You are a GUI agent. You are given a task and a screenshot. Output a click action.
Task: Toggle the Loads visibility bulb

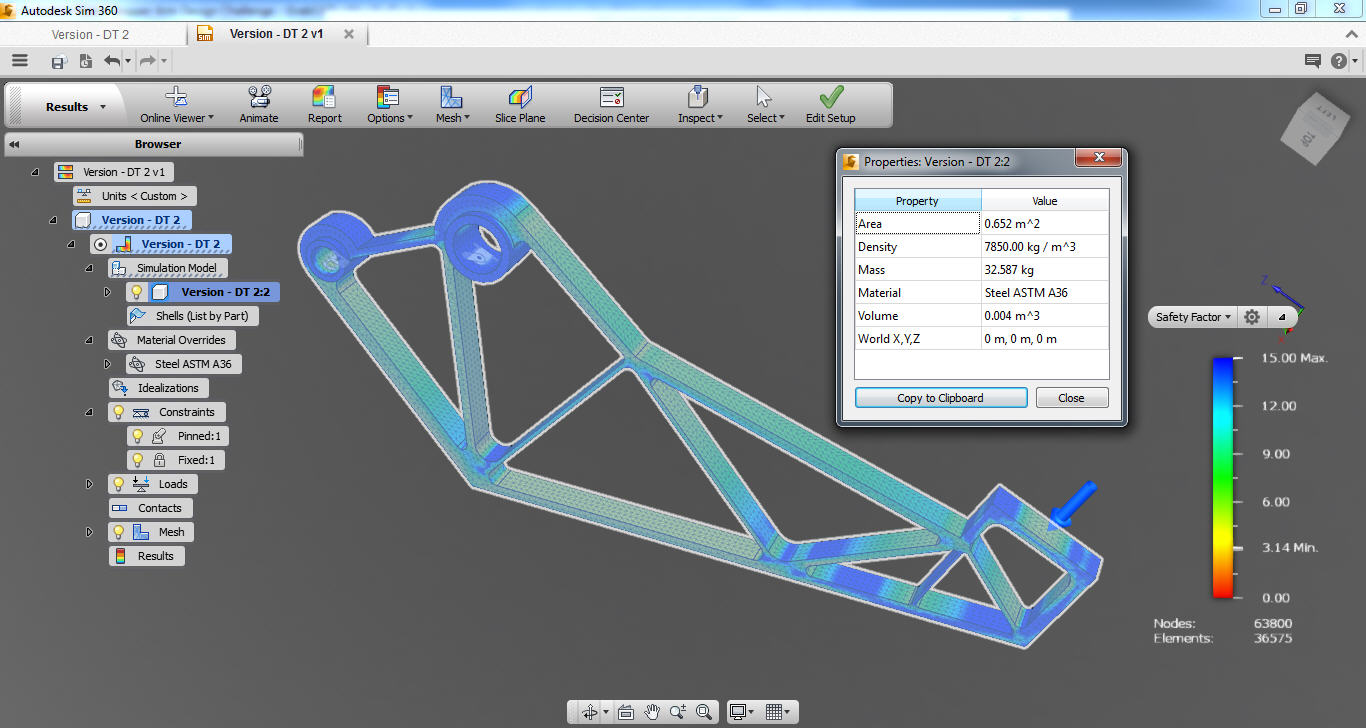pyautogui.click(x=118, y=484)
